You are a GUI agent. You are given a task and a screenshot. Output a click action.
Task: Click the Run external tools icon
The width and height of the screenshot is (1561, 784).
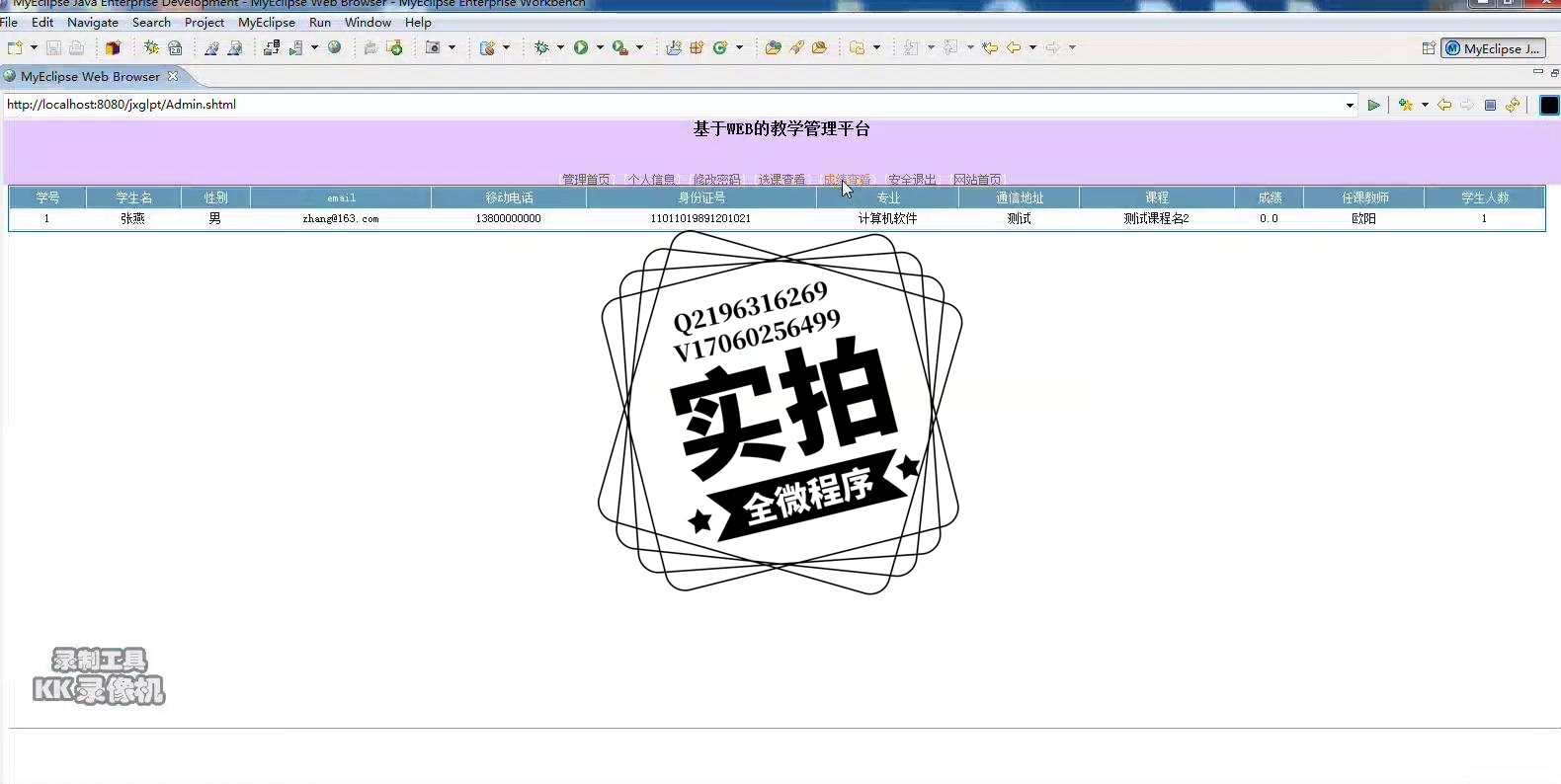[x=620, y=47]
